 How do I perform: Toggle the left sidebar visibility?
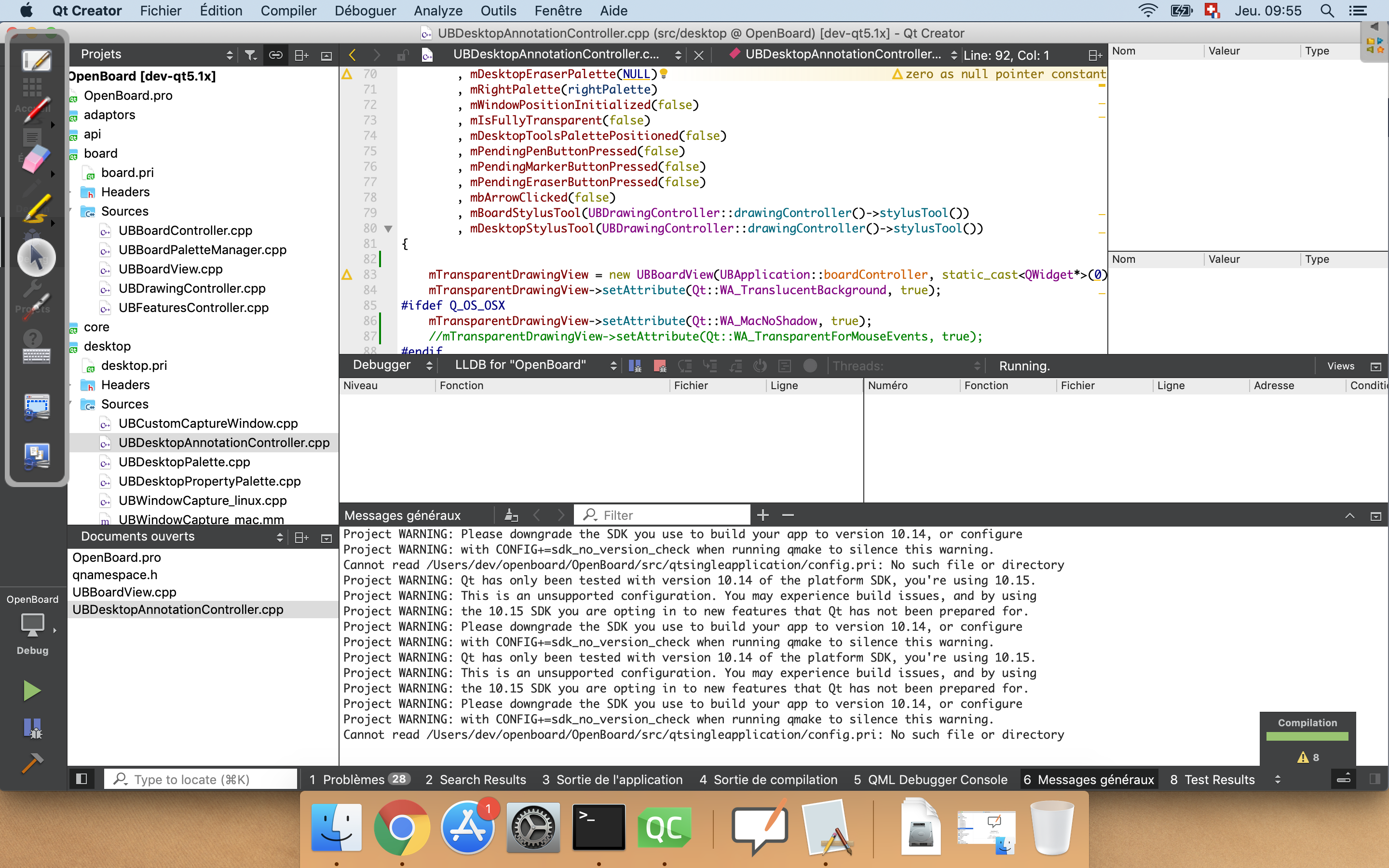[x=82, y=779]
